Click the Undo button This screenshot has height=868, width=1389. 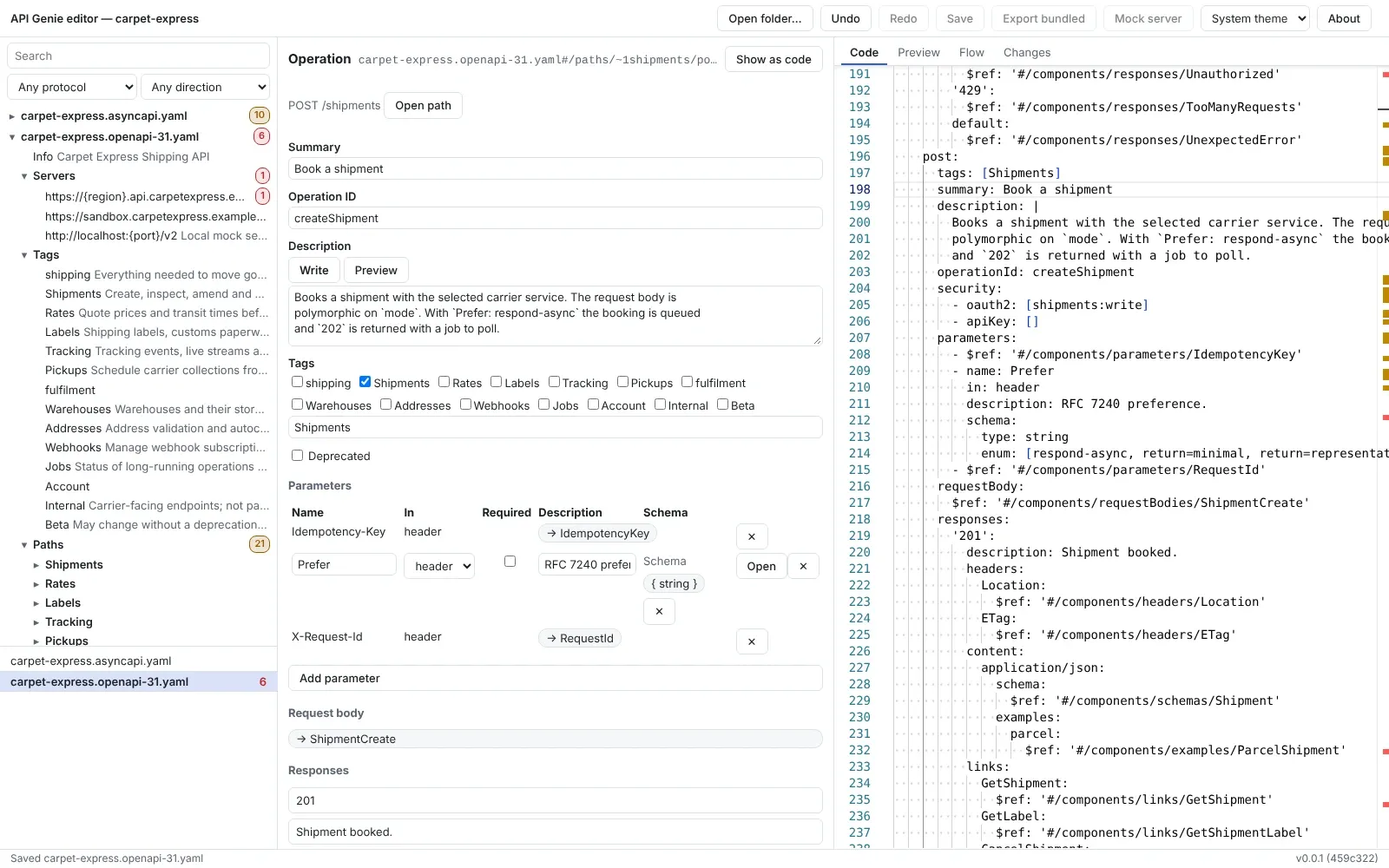coord(846,18)
